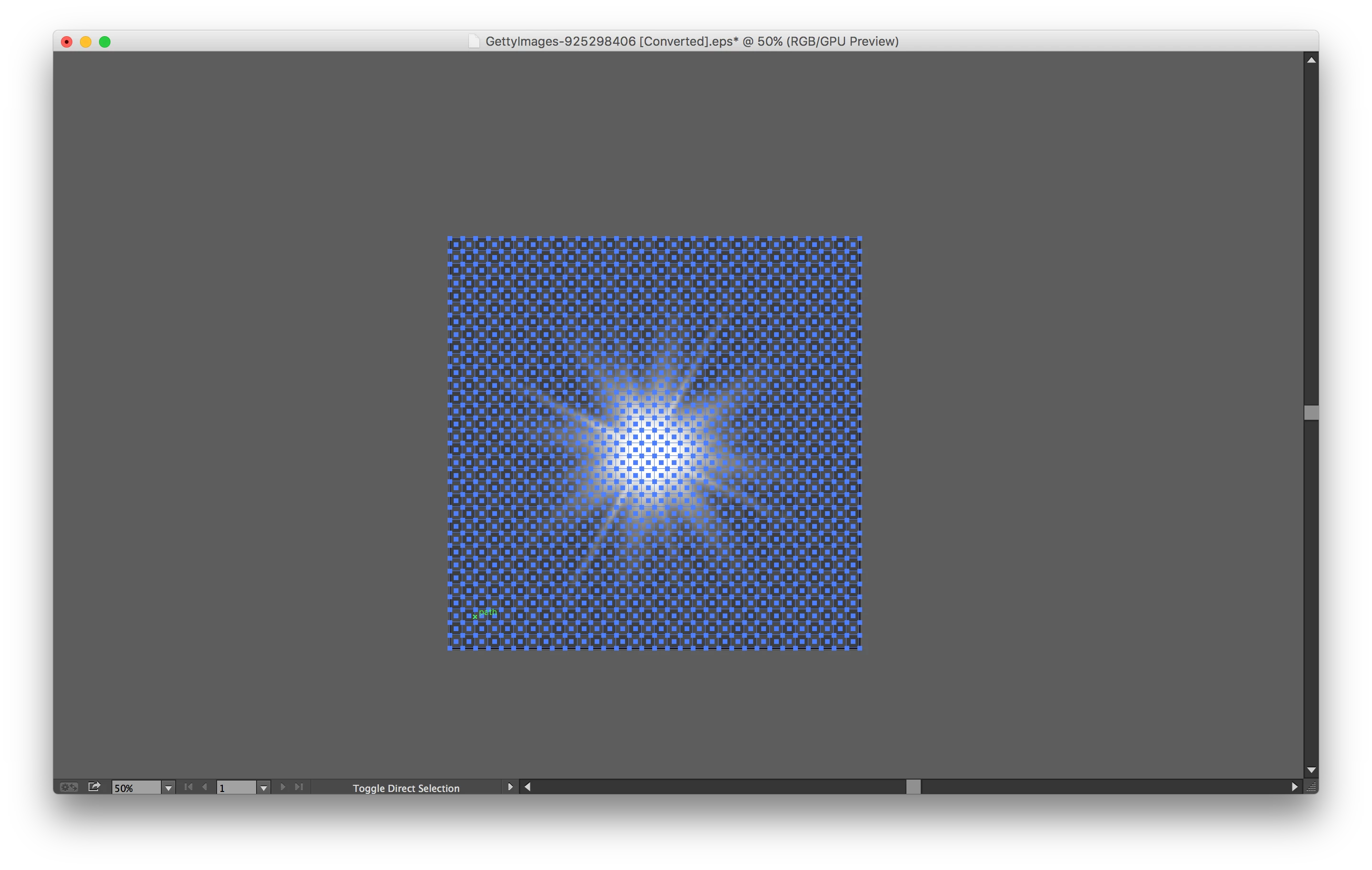Screen dimensions: 1372x870
Task: Click vertical scrollbar up arrow
Action: [1311, 60]
